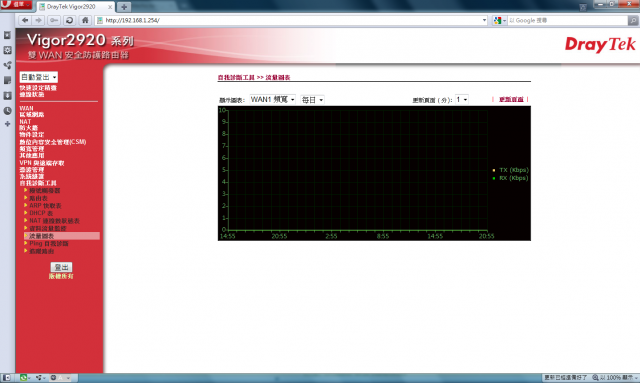Viewport: 640px width, 383px height.
Task: Open the search engine selector dropdown arrow
Action: [504, 20]
